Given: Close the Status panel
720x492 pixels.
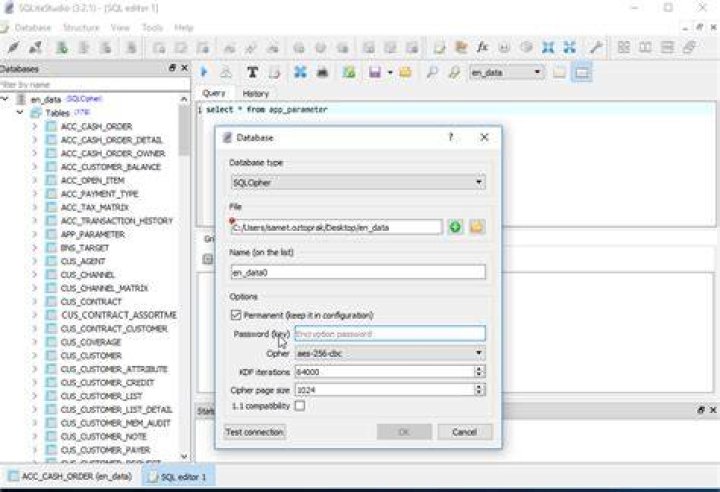Looking at the screenshot, I should (x=713, y=410).
